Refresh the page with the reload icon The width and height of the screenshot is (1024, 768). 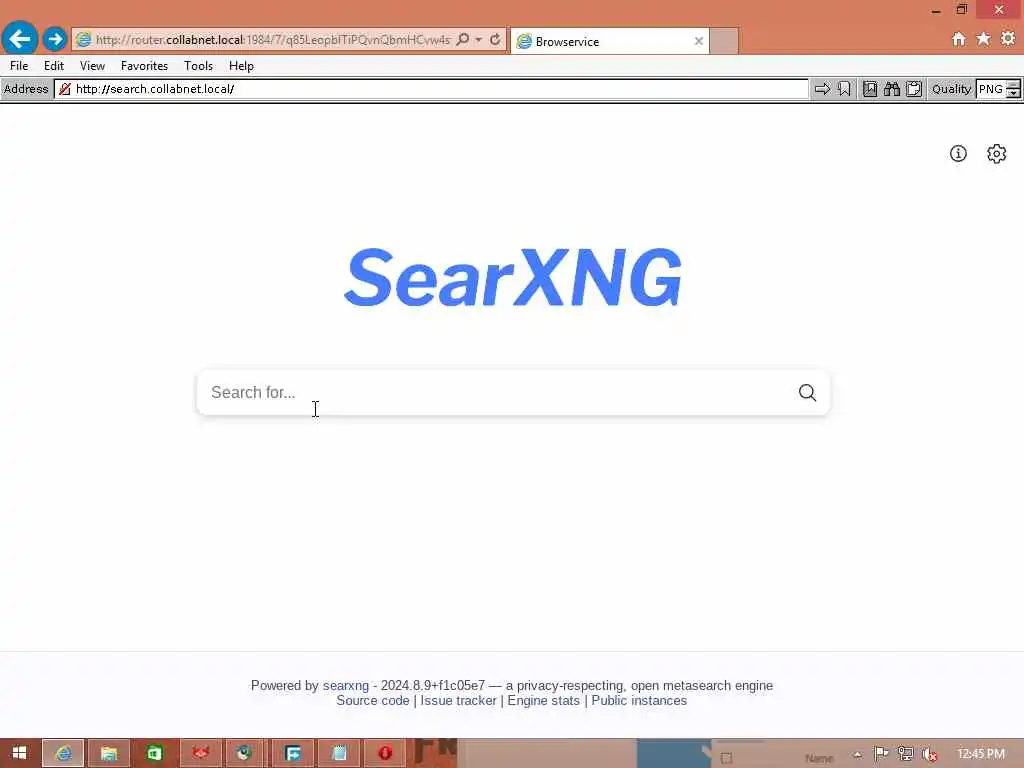[x=495, y=40]
